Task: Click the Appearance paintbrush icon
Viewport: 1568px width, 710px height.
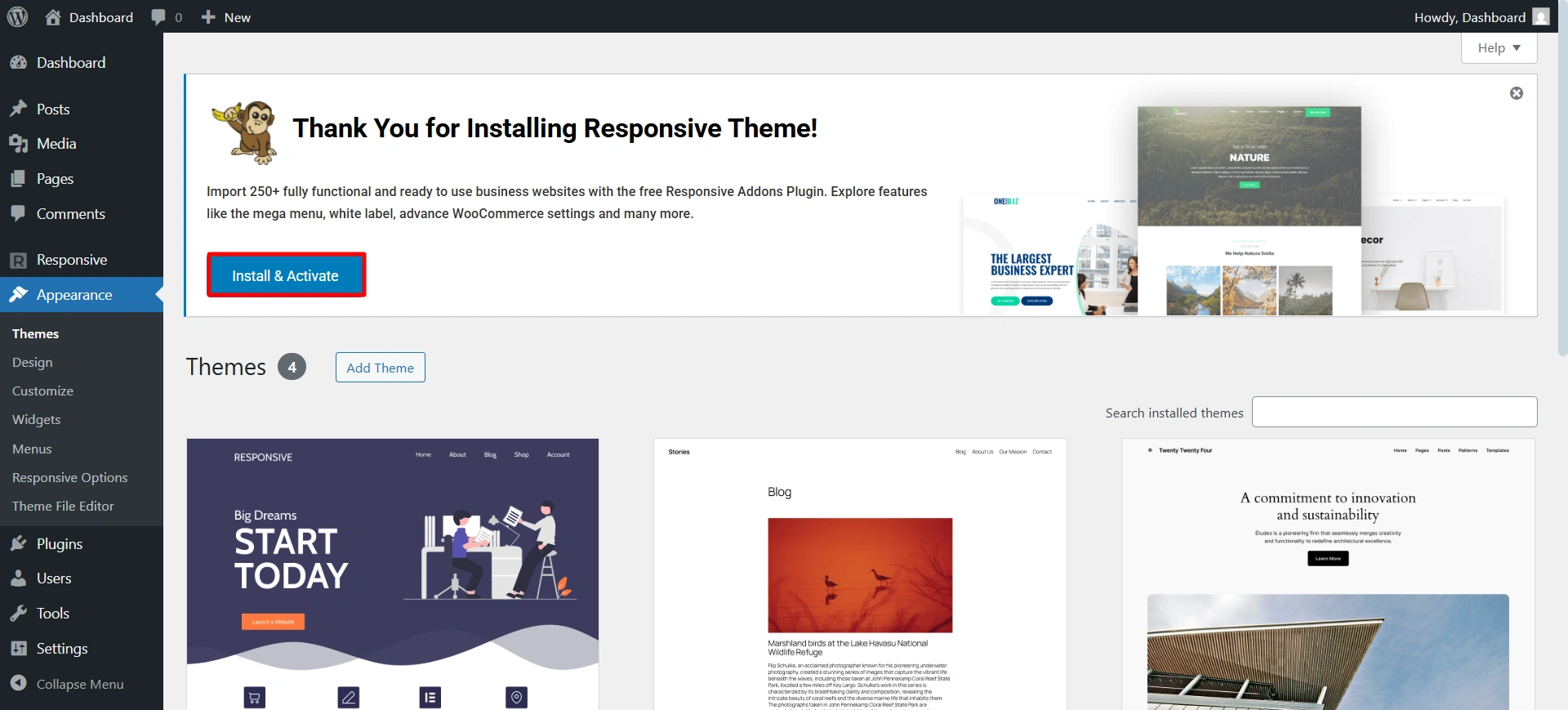Action: 18,295
